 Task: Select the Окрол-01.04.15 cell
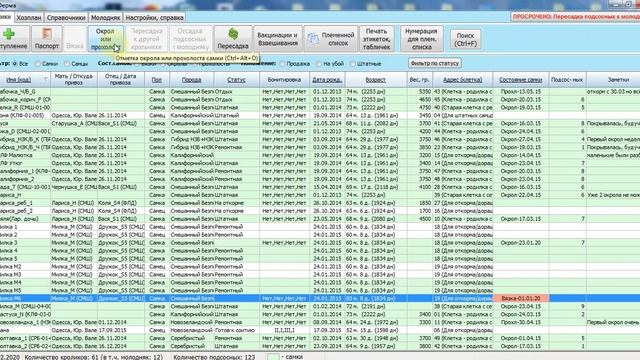[521, 338]
